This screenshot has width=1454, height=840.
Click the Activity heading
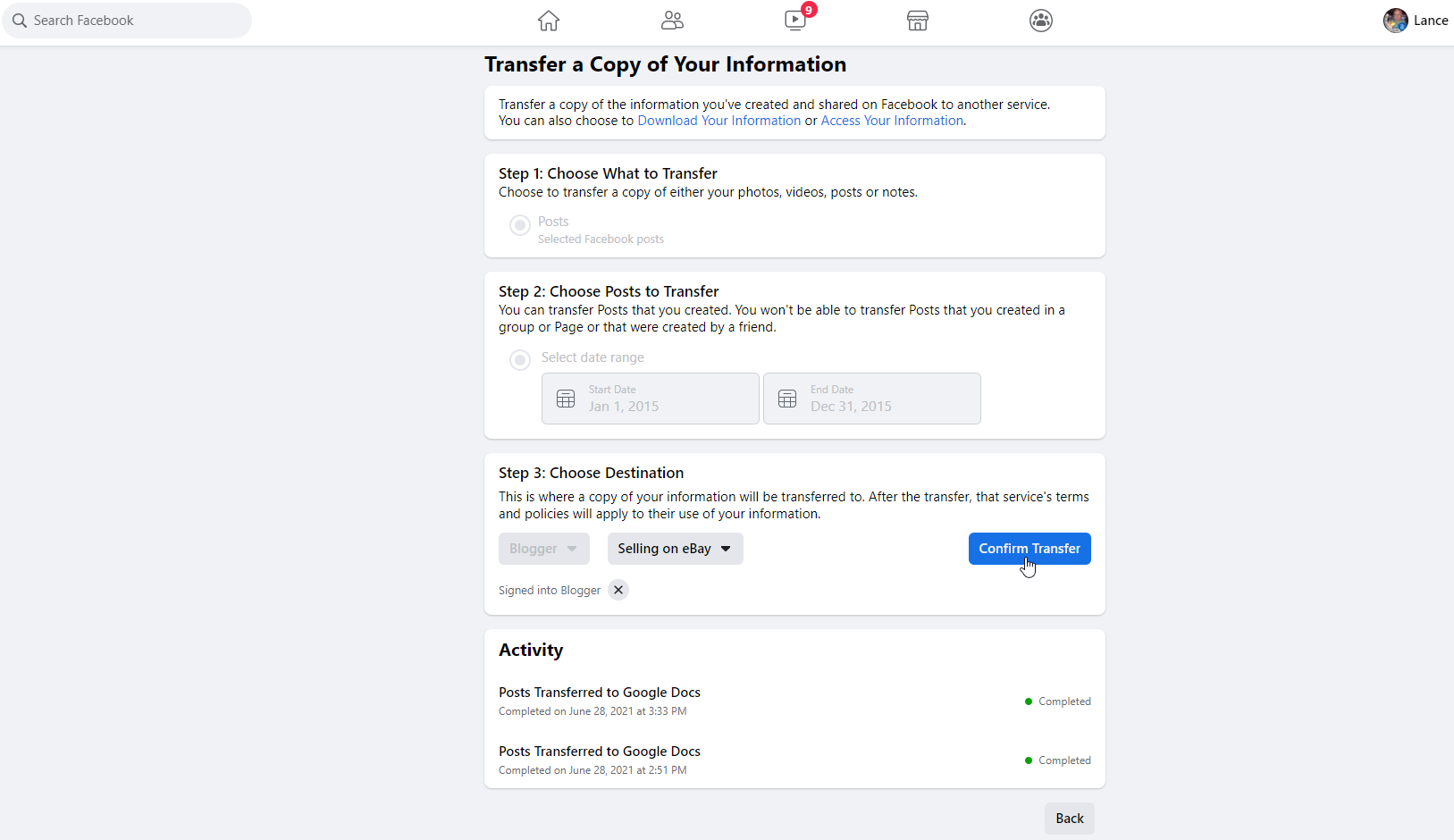point(531,651)
